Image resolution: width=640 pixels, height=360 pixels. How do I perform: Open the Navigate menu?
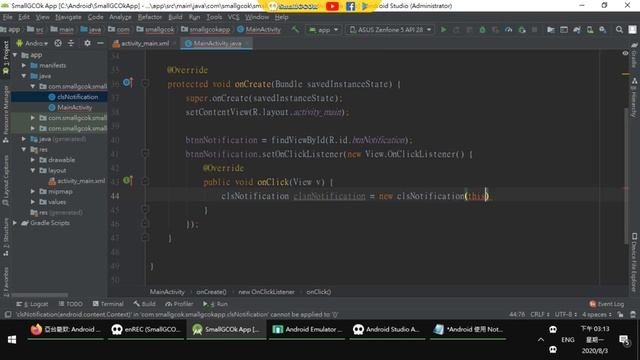(68, 17)
